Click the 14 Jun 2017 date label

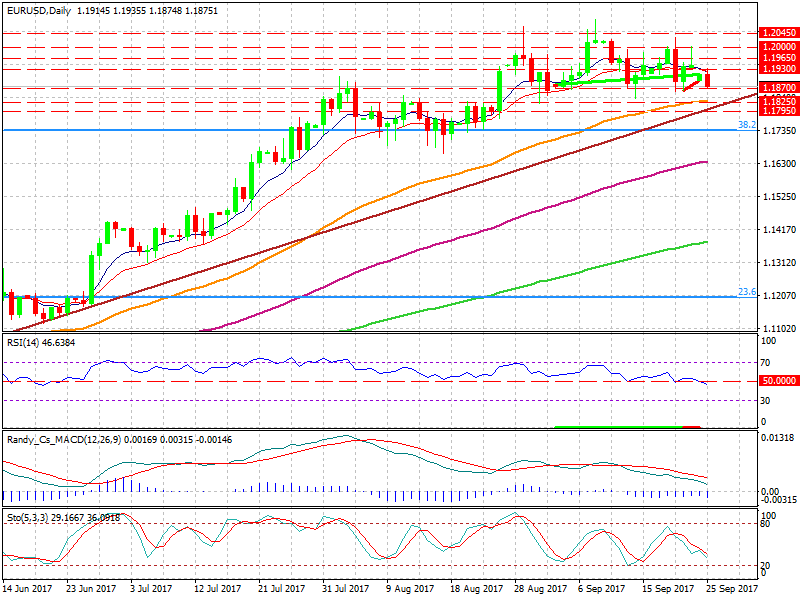pyautogui.click(x=27, y=591)
